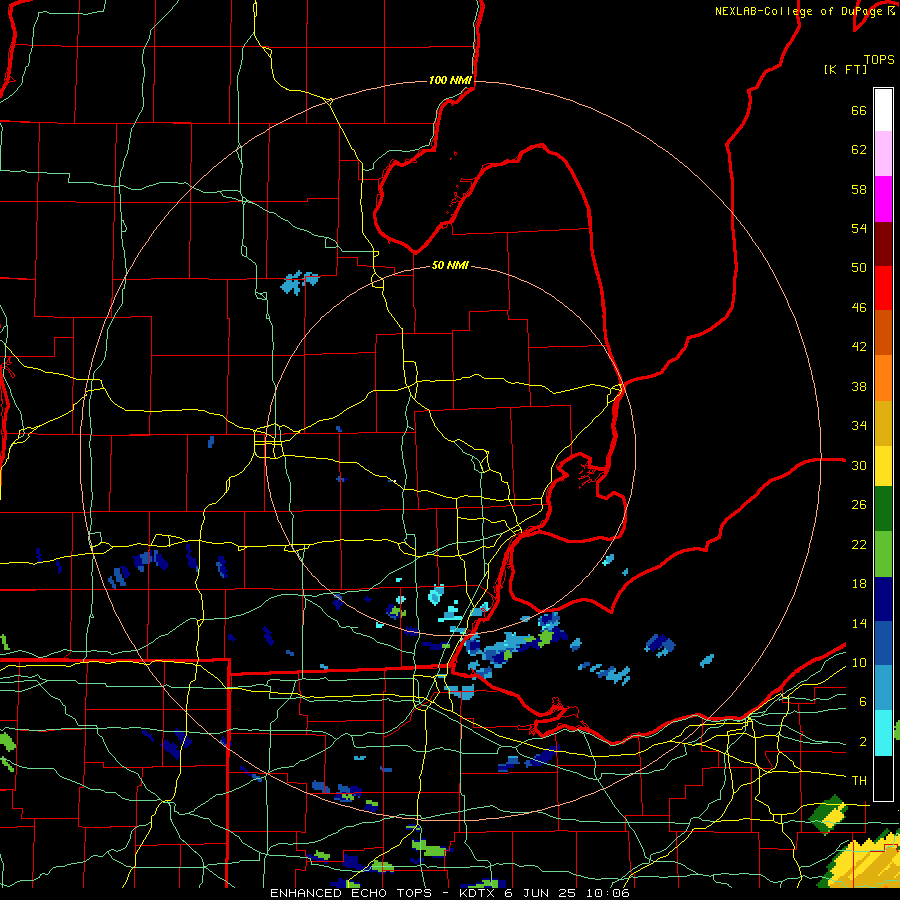The height and width of the screenshot is (900, 900).
Task: Click the light orange legend swatch near 38
Action: click(x=883, y=378)
